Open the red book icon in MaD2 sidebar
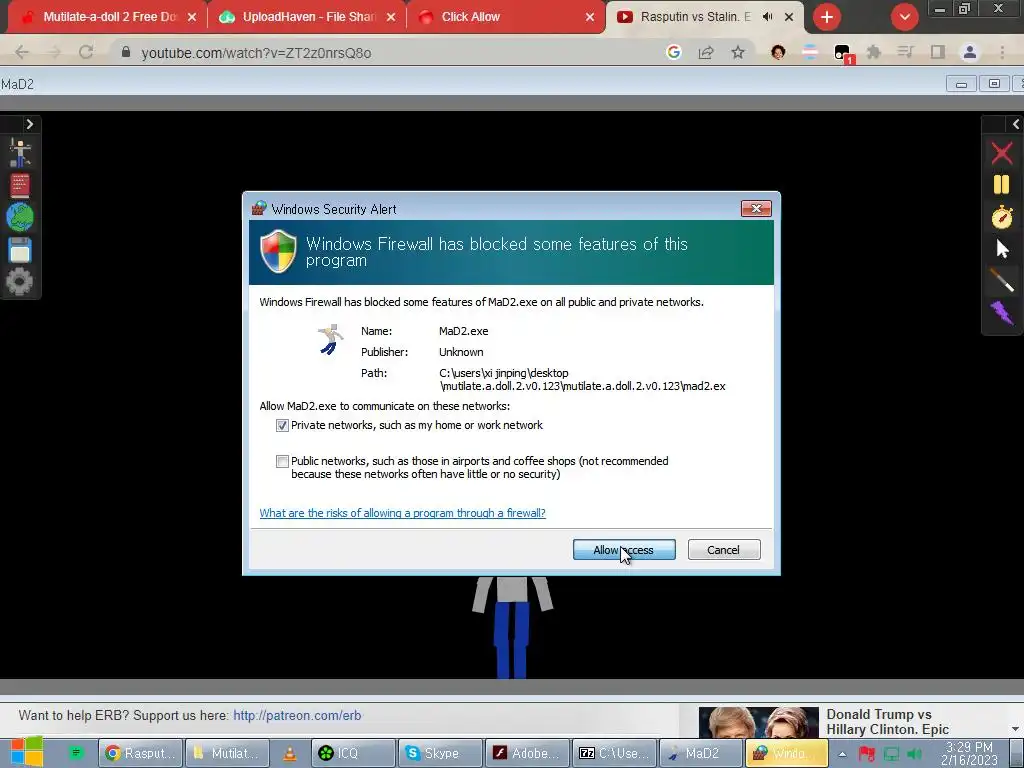 point(20,185)
